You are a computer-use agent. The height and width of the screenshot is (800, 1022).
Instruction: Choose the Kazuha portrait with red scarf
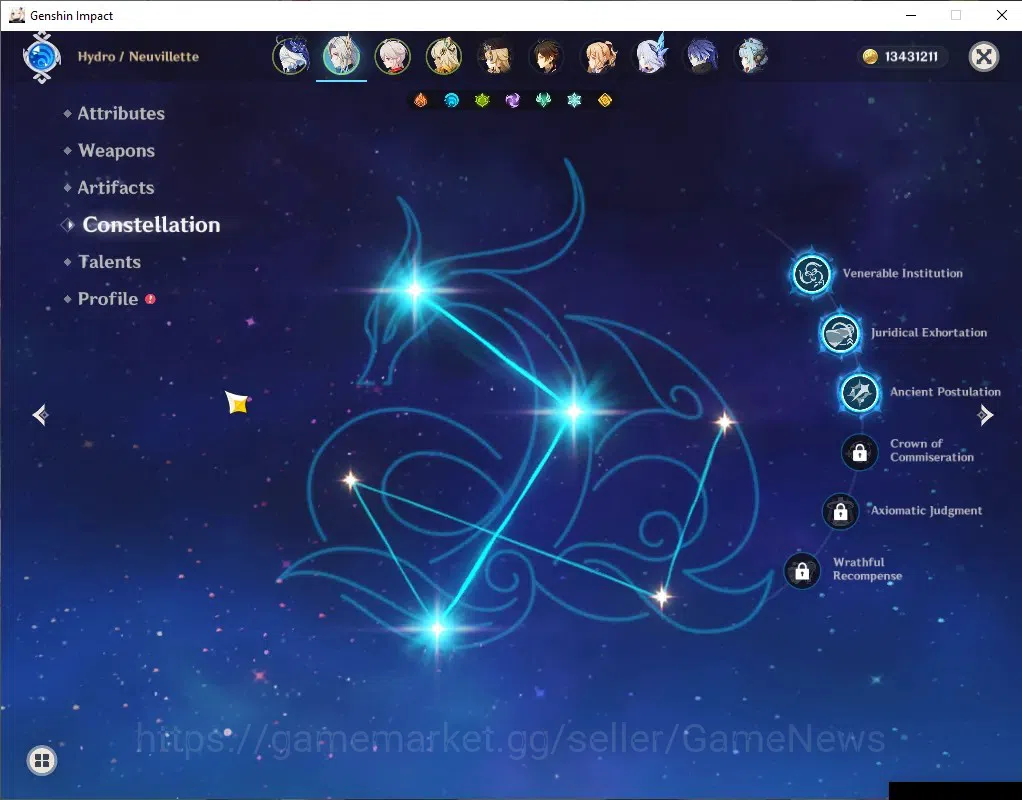point(392,56)
